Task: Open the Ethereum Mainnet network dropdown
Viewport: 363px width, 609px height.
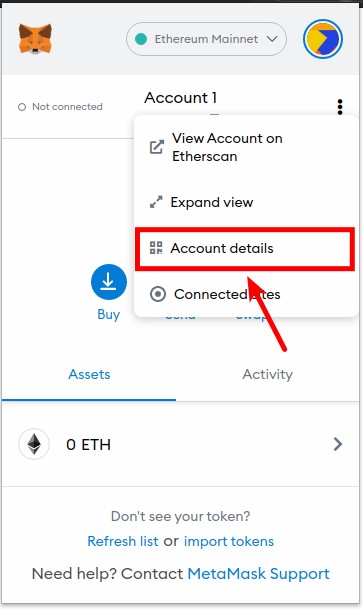Action: point(207,39)
